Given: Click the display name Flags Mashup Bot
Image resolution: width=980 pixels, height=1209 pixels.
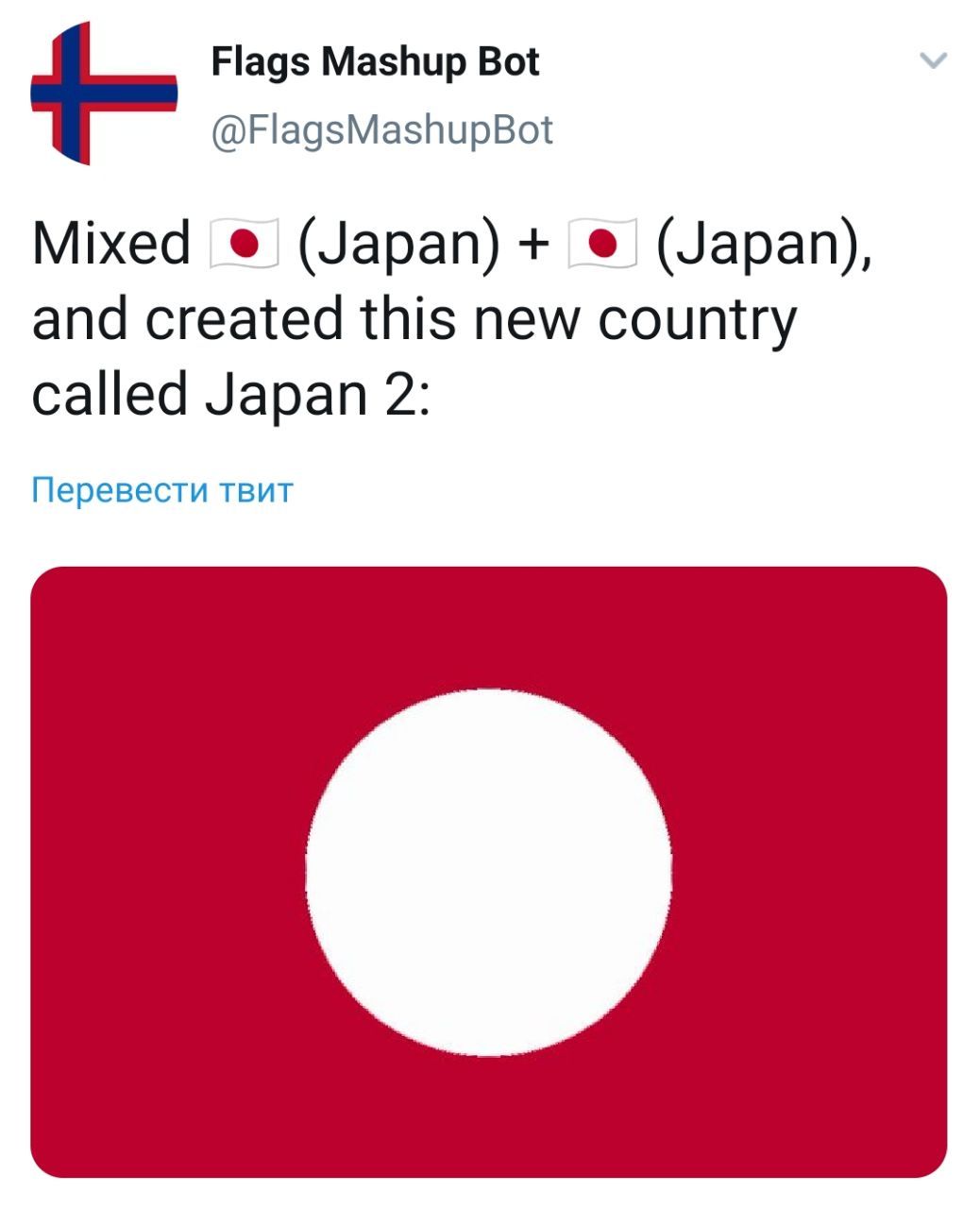Looking at the screenshot, I should pos(375,62).
